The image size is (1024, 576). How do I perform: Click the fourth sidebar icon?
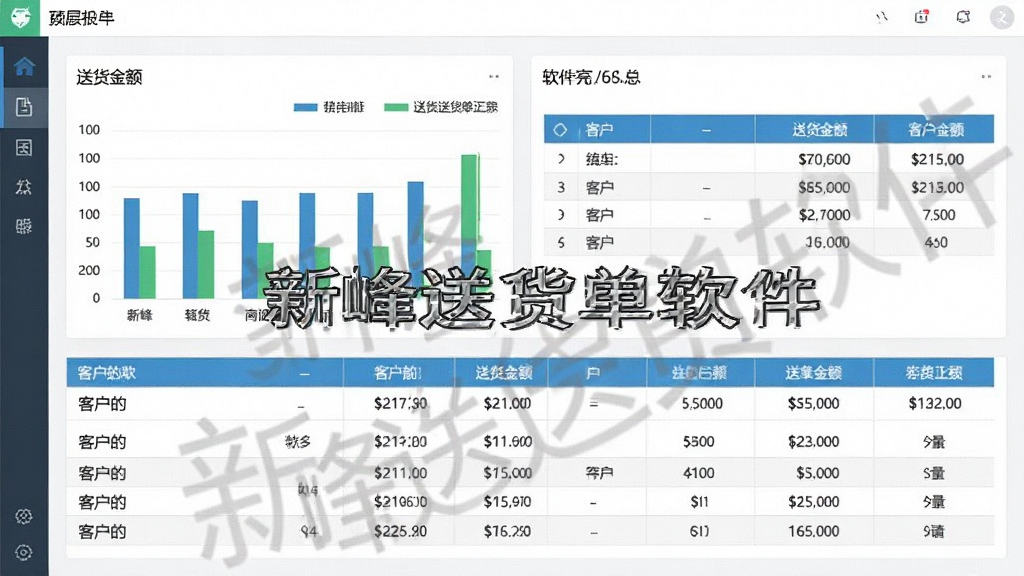pos(24,187)
